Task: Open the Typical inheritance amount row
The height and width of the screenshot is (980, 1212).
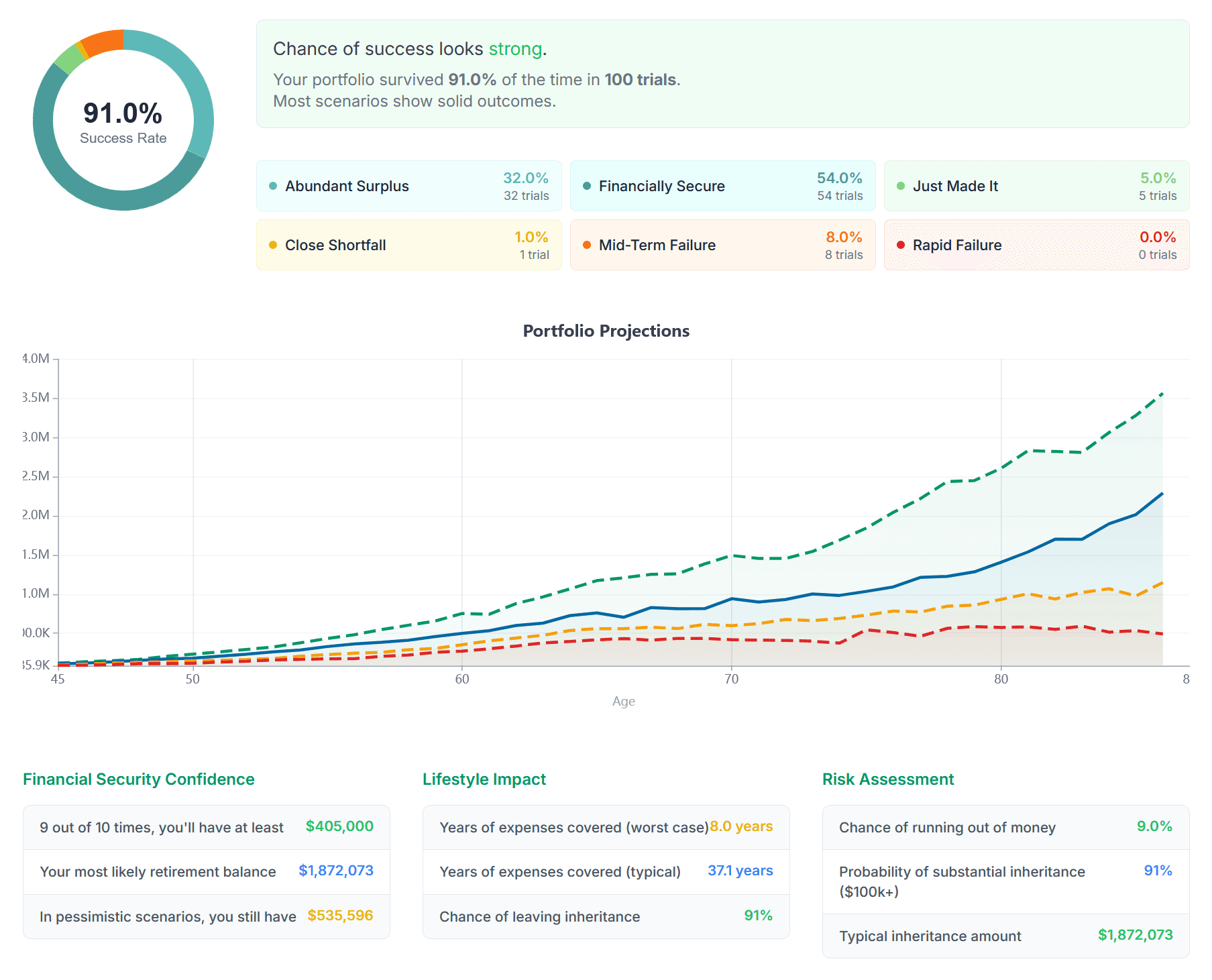Action: click(x=1005, y=936)
